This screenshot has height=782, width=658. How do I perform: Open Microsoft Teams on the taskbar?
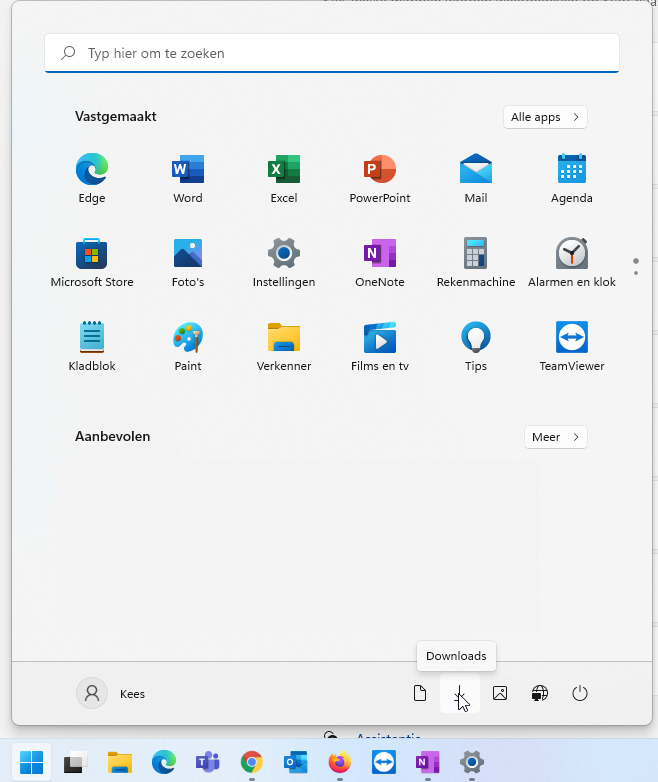pos(208,762)
